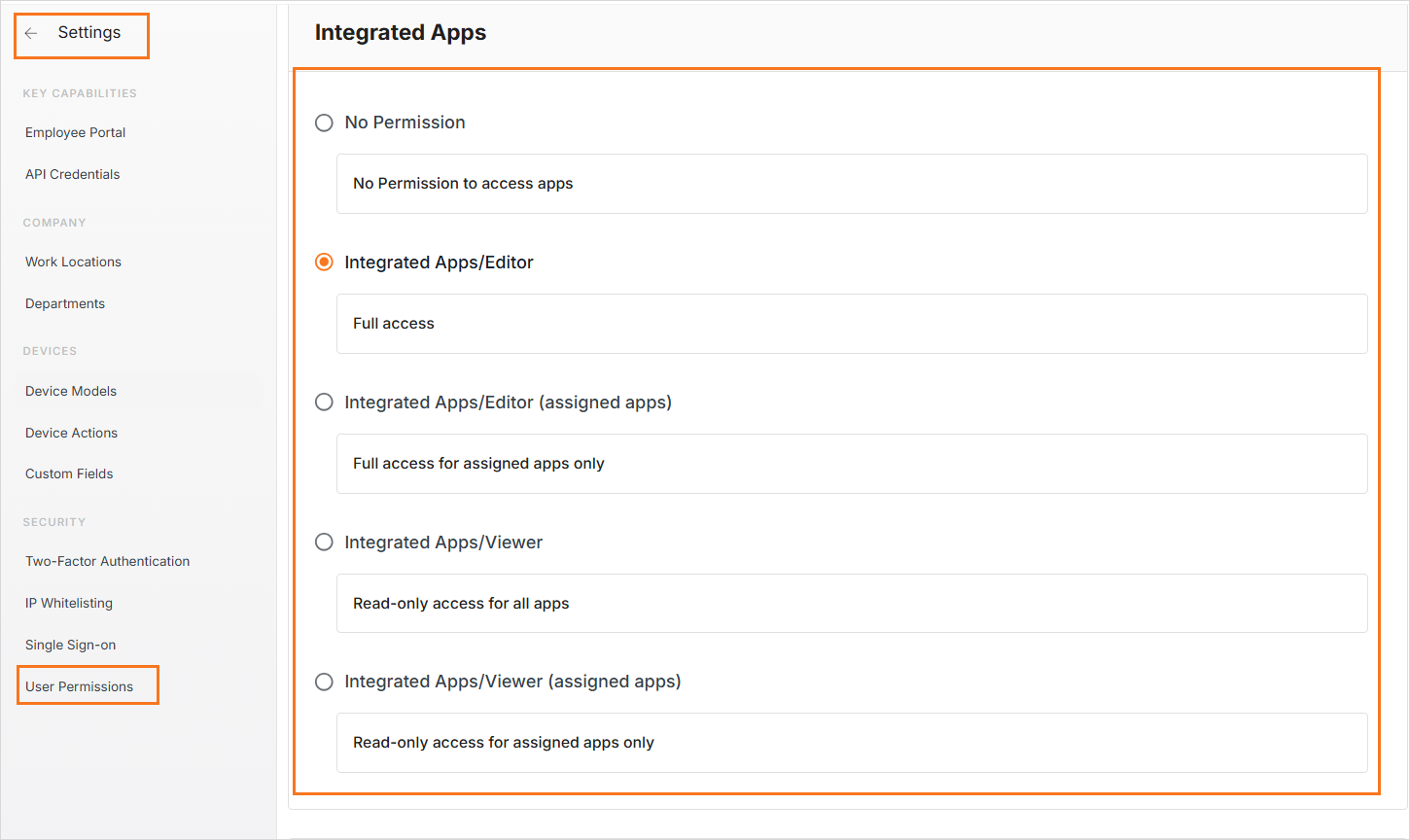Open Two-Factor Authentication settings
This screenshot has width=1410, height=840.
pos(108,561)
